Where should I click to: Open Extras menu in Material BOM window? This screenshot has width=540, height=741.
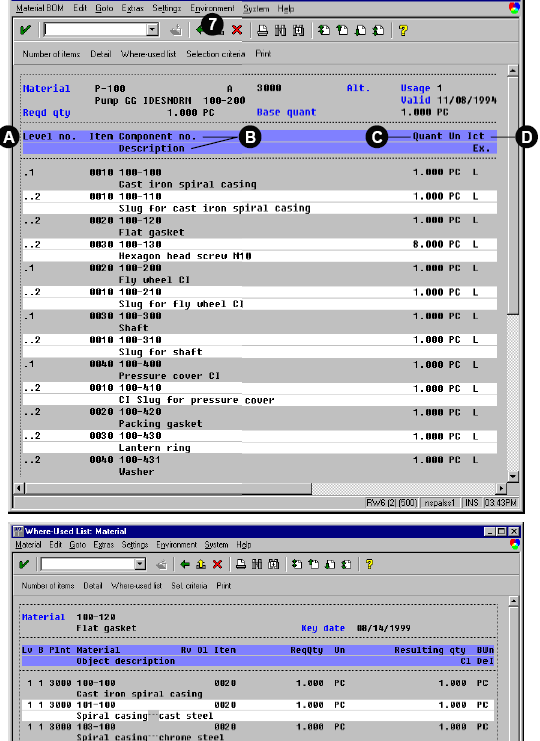tap(132, 8)
